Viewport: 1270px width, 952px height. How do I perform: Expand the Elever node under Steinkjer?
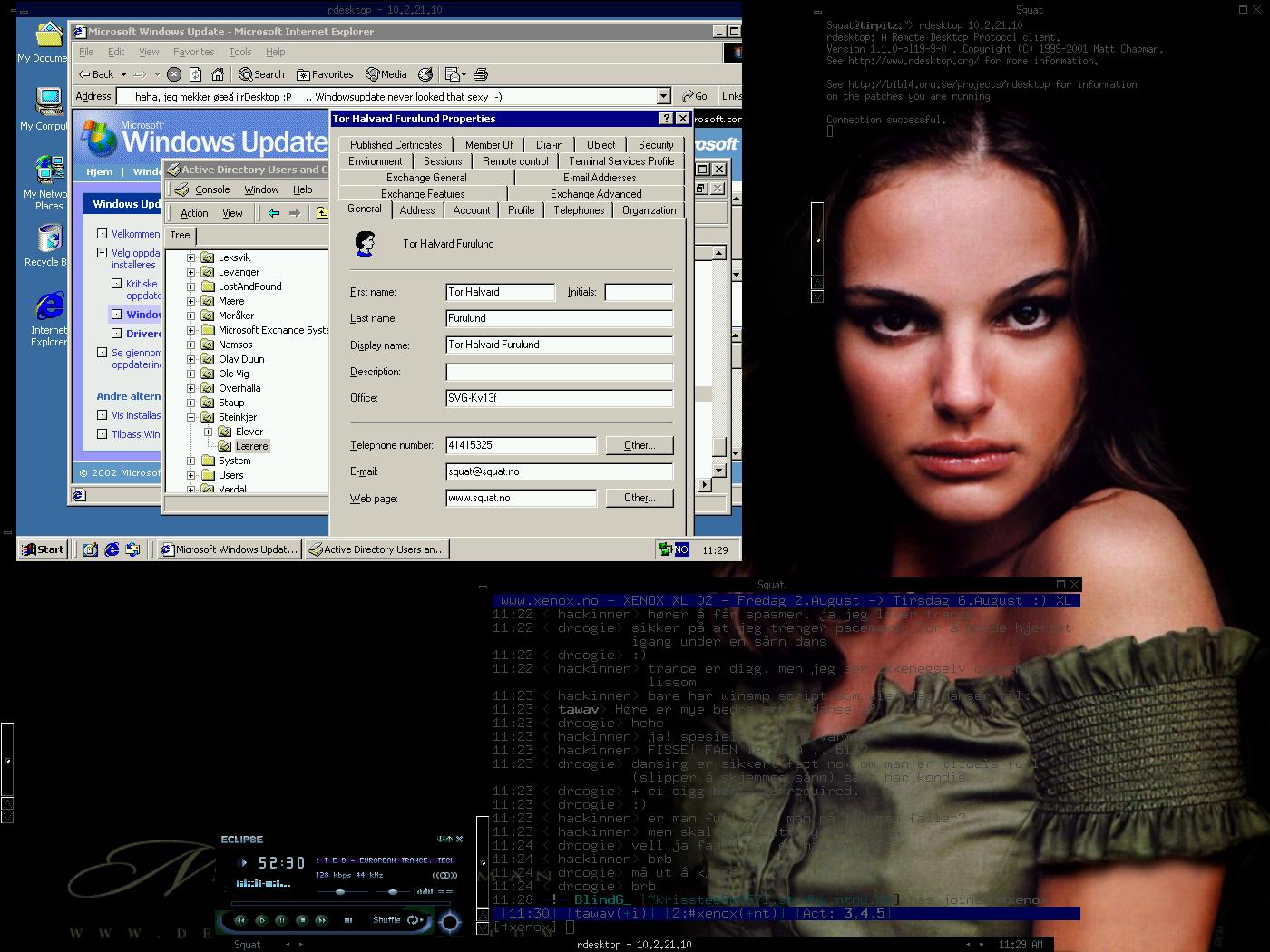point(209,432)
